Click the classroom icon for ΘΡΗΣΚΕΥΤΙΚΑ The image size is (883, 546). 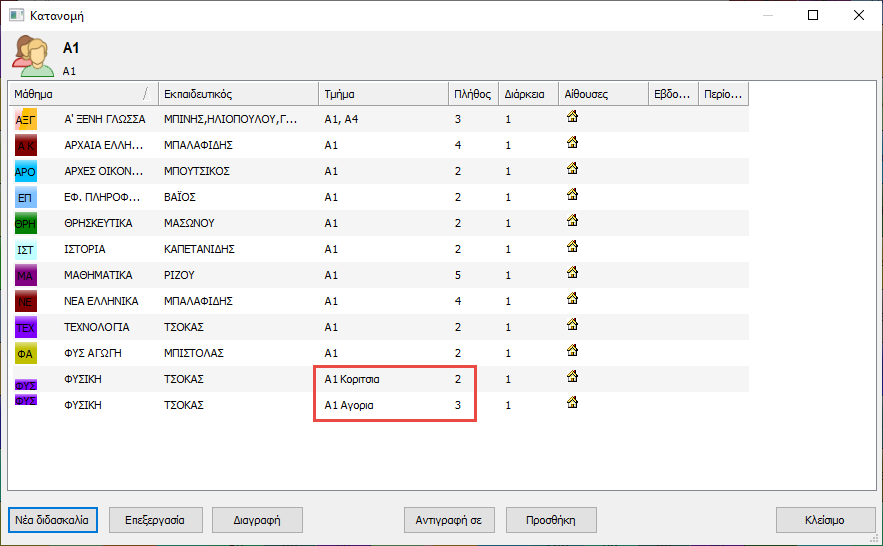click(573, 220)
